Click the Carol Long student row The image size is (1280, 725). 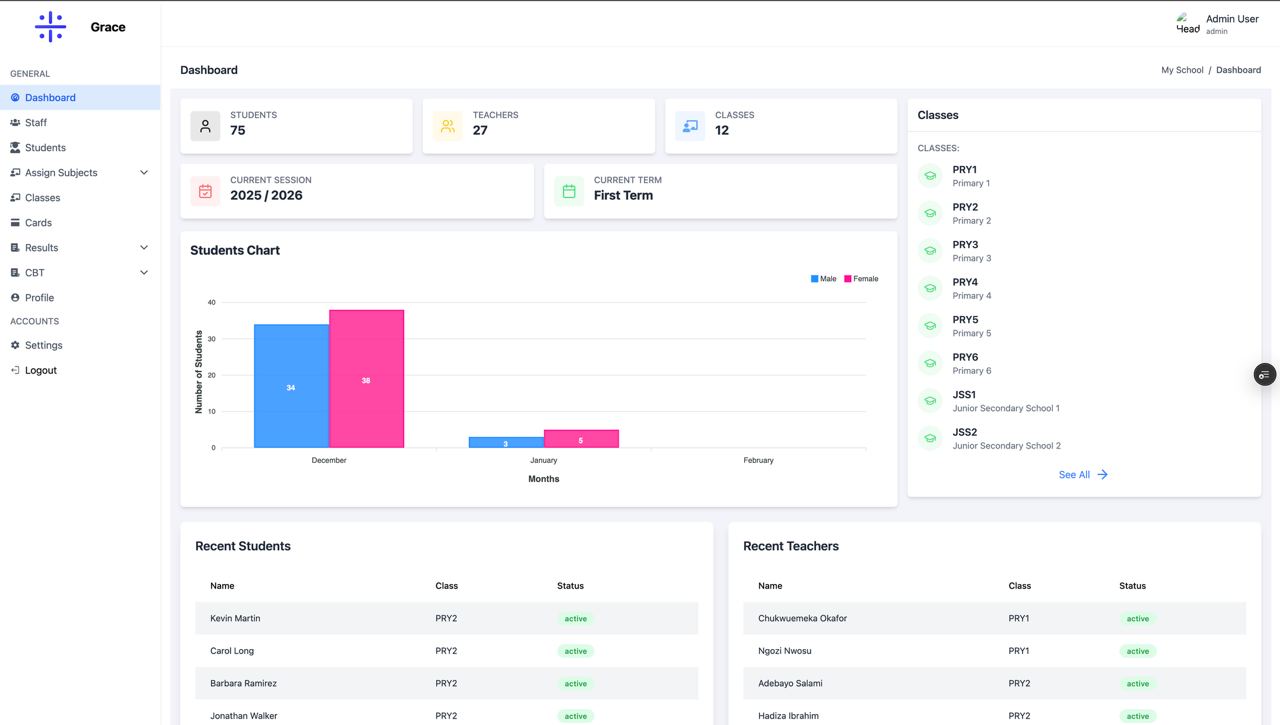446,651
